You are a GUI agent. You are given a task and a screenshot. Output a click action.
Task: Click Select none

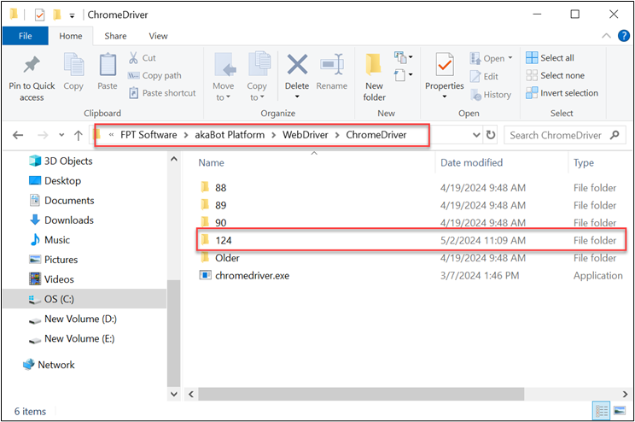point(555,75)
